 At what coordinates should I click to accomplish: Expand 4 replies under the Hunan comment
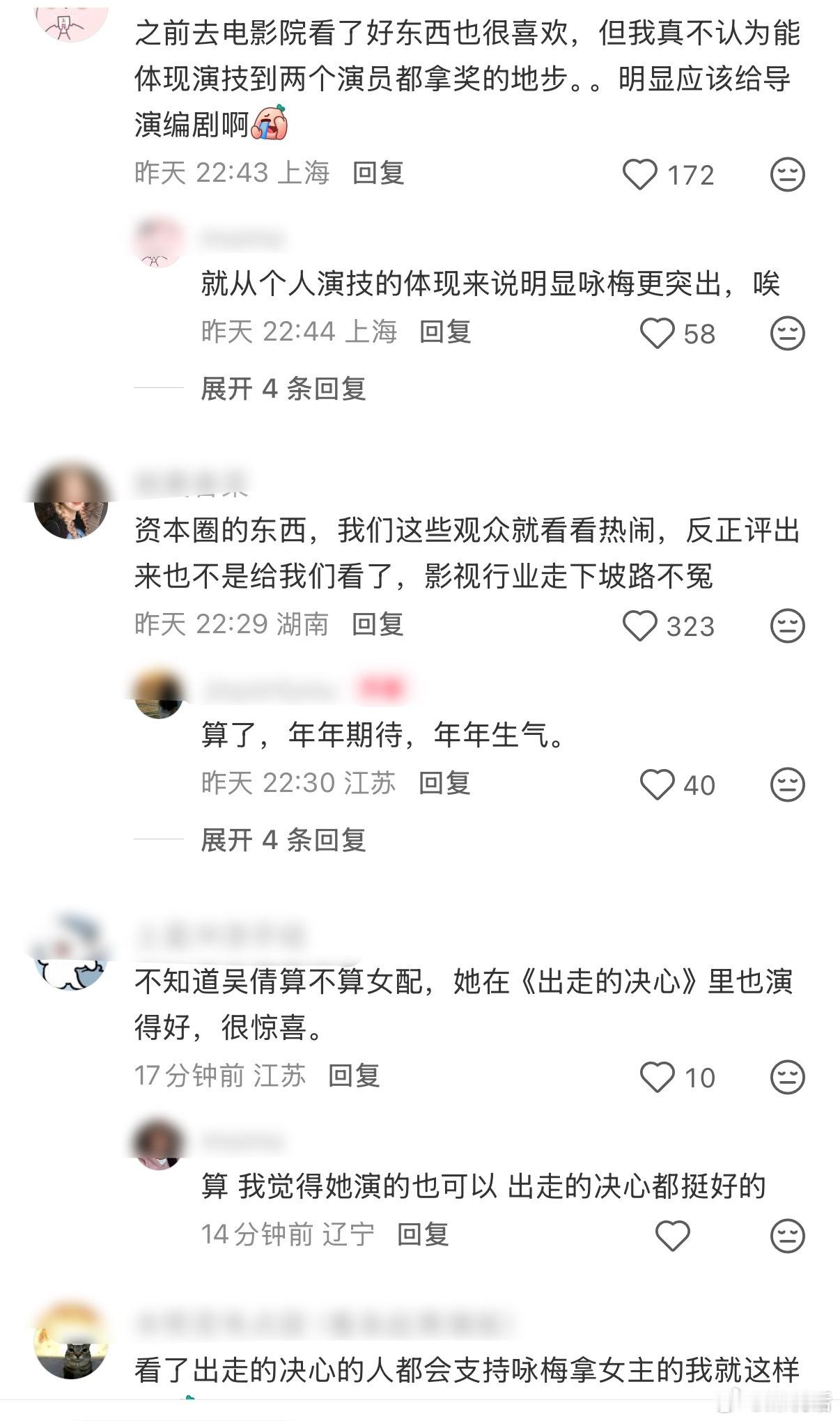tap(283, 840)
